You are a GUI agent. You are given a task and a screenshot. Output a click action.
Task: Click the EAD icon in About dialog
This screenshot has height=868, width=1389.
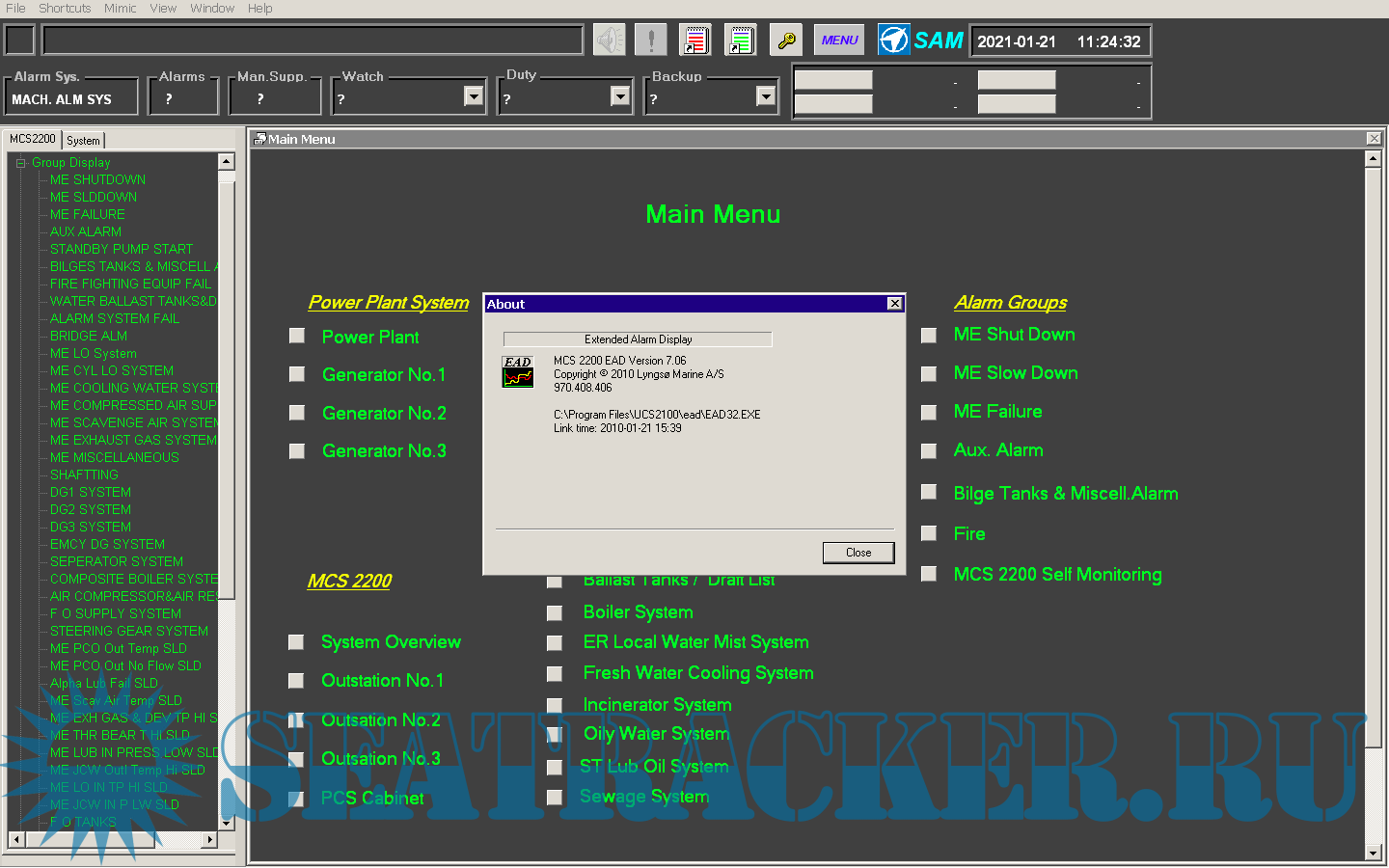(x=518, y=372)
